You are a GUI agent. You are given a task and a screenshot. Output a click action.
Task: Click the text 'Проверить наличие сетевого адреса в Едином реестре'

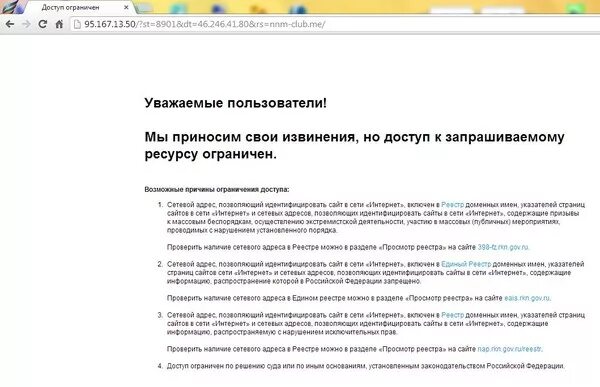click(256, 298)
